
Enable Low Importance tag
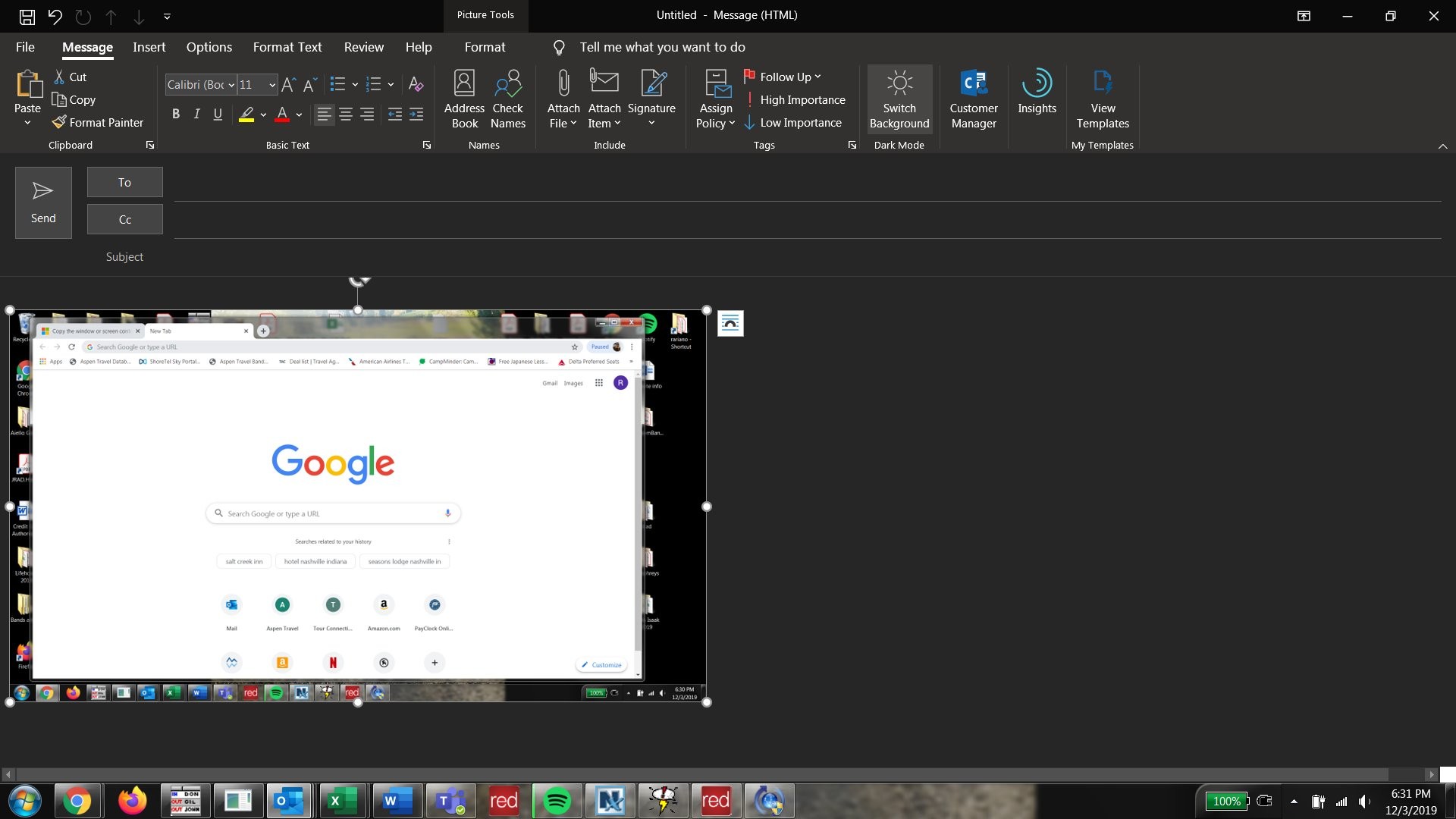[x=794, y=122]
